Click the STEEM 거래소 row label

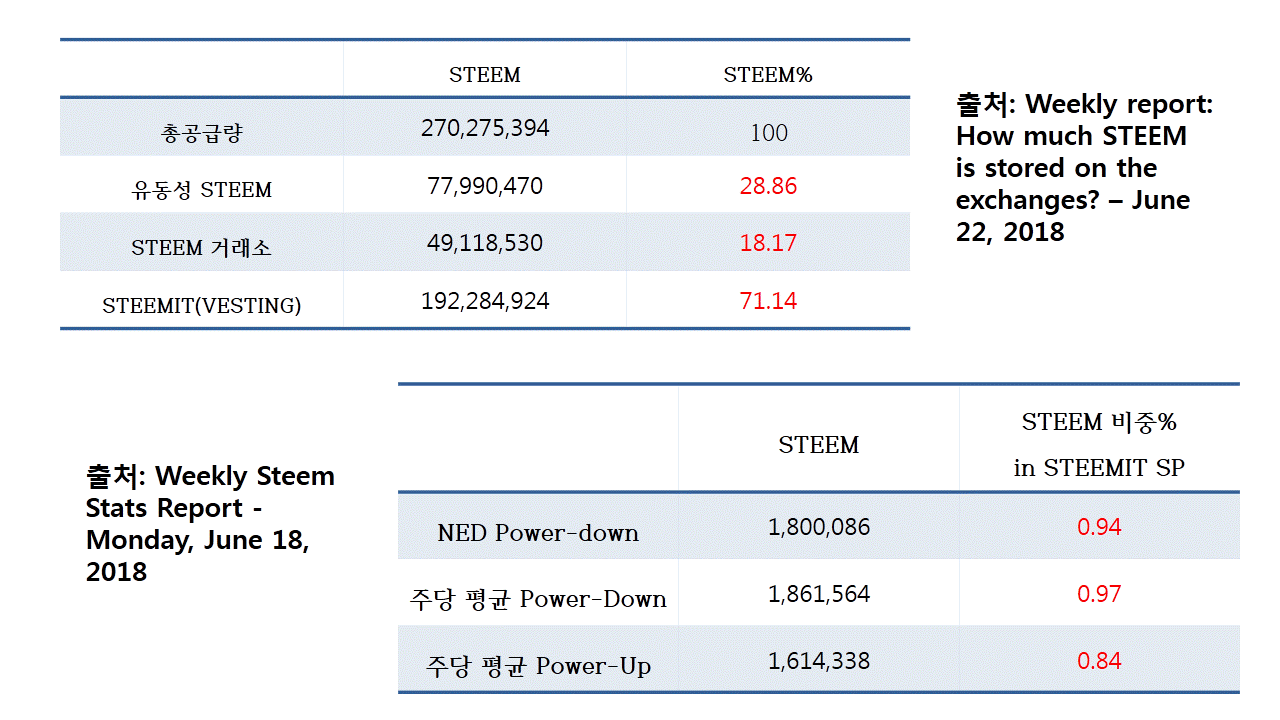201,248
